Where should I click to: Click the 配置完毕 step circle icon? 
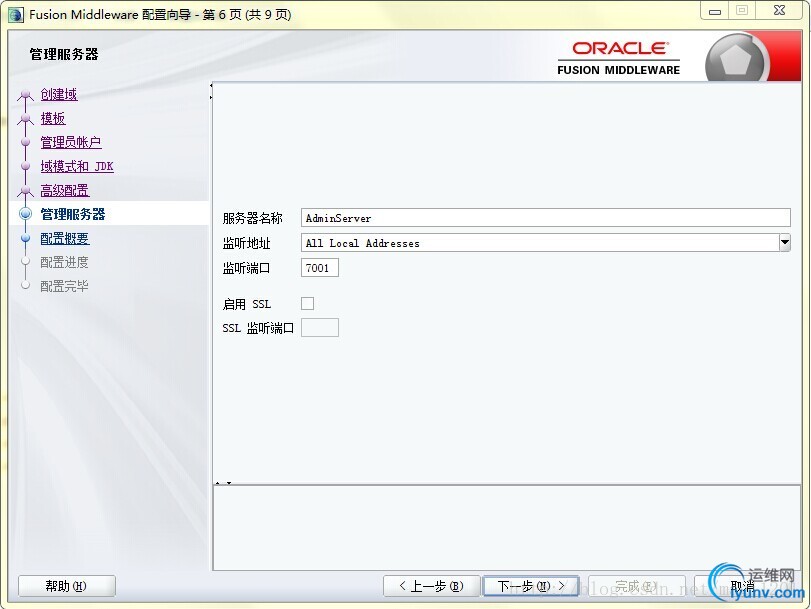click(25, 286)
